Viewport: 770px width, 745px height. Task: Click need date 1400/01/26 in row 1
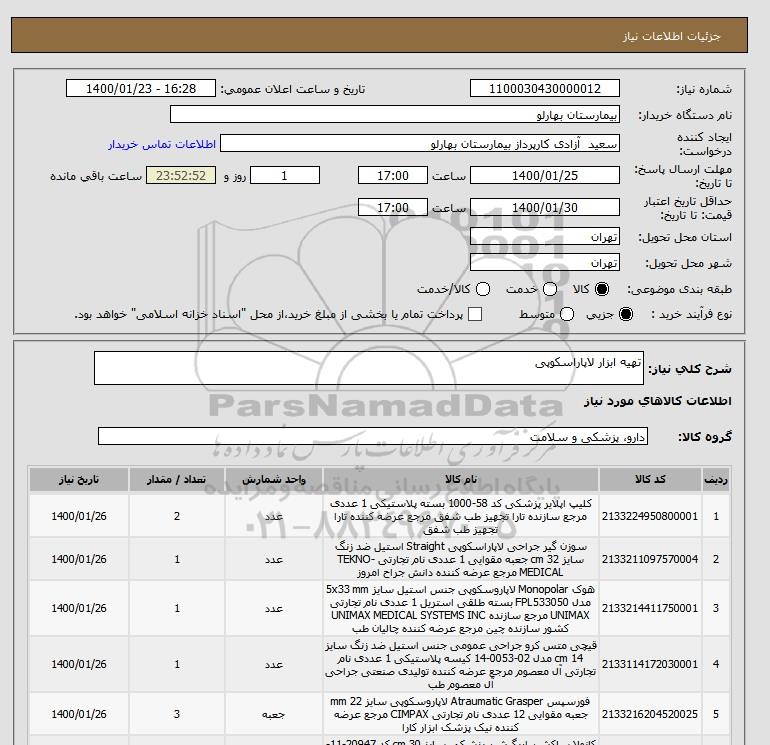click(x=79, y=516)
